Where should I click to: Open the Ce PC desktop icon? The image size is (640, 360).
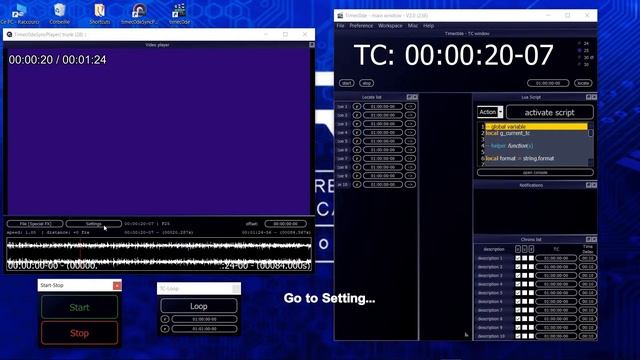pos(20,14)
